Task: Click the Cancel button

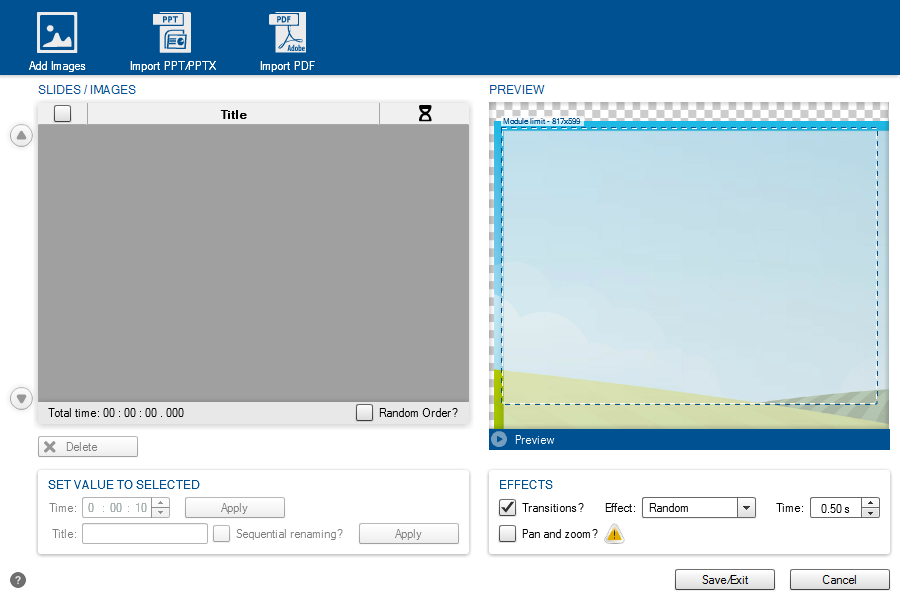Action: click(x=839, y=580)
